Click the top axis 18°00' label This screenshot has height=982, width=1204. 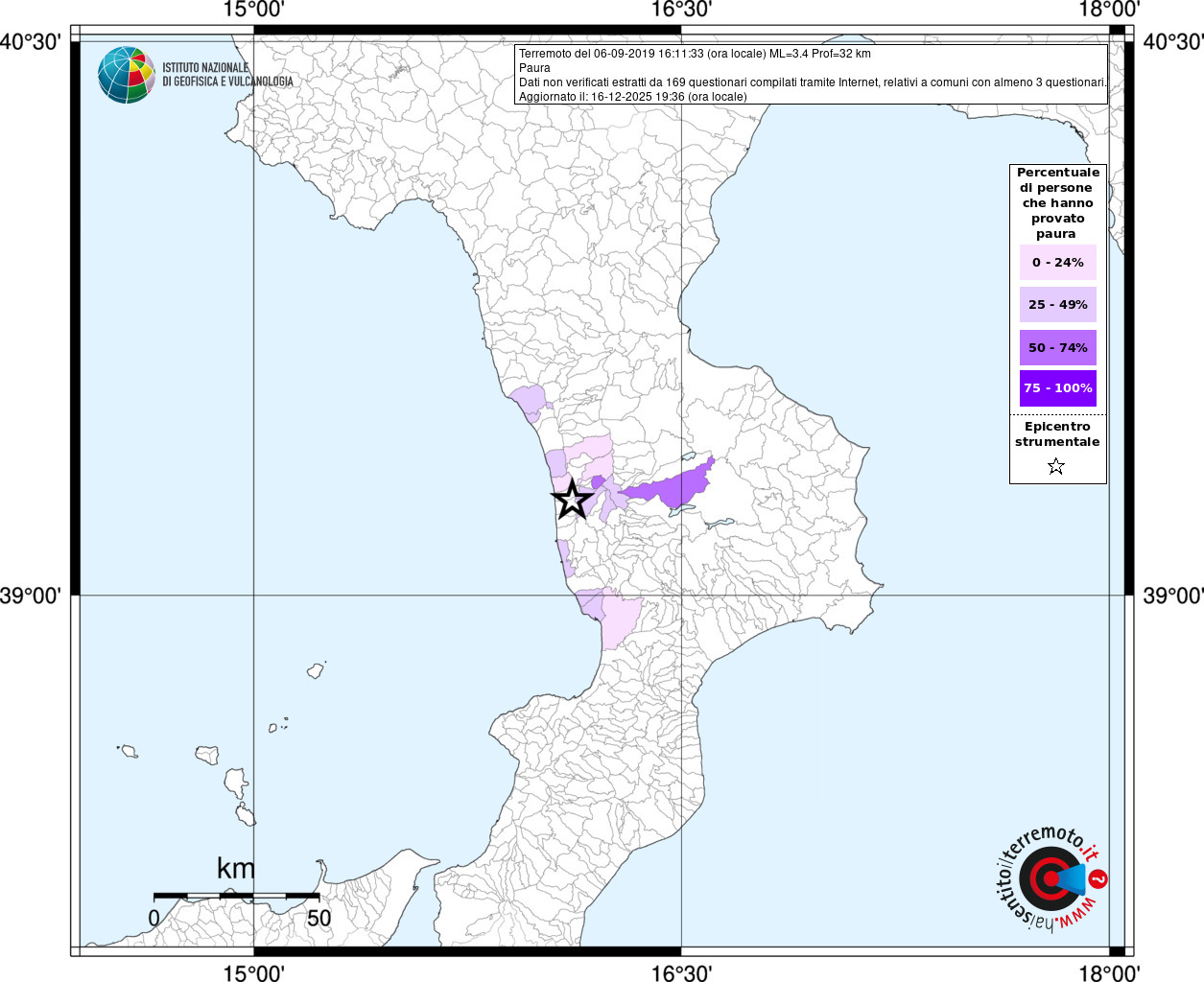[x=1109, y=10]
